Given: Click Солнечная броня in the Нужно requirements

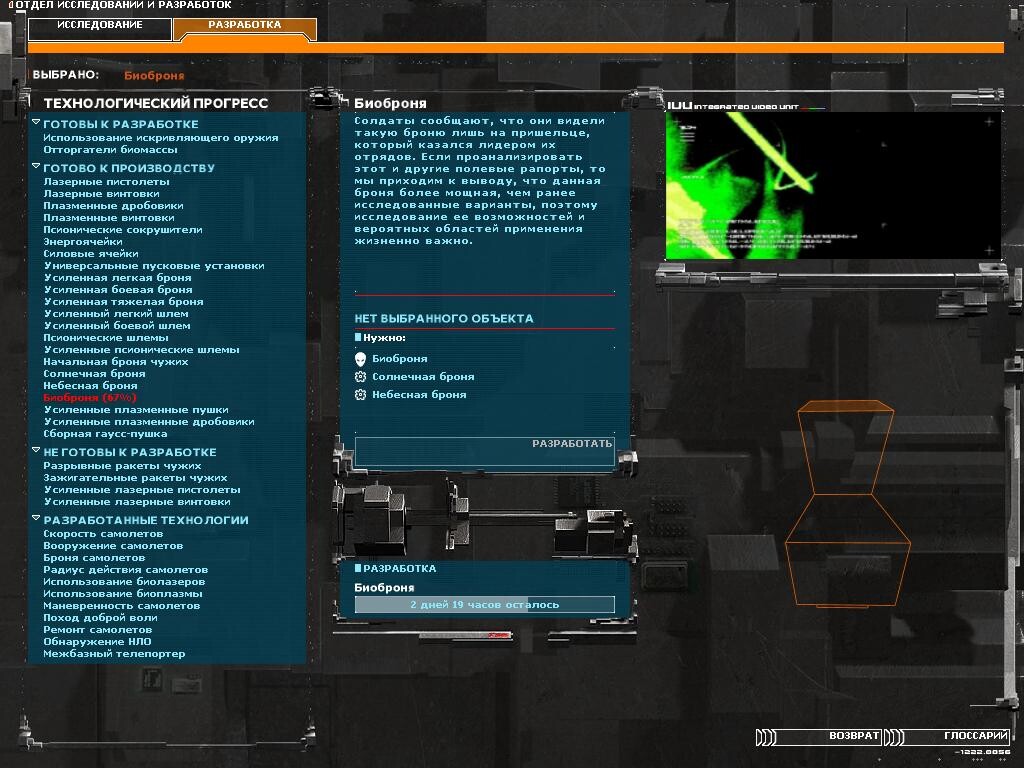Looking at the screenshot, I should pos(423,377).
